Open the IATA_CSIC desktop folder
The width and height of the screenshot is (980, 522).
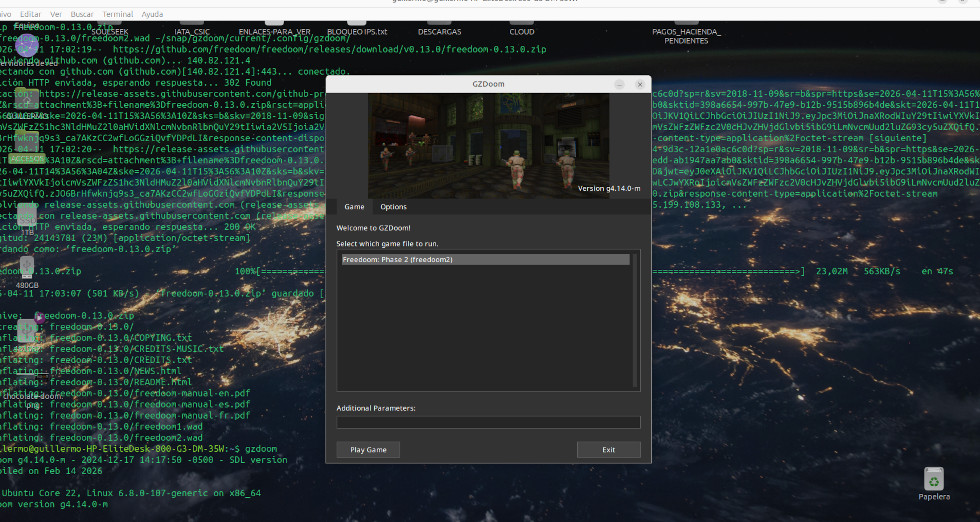coord(190,30)
